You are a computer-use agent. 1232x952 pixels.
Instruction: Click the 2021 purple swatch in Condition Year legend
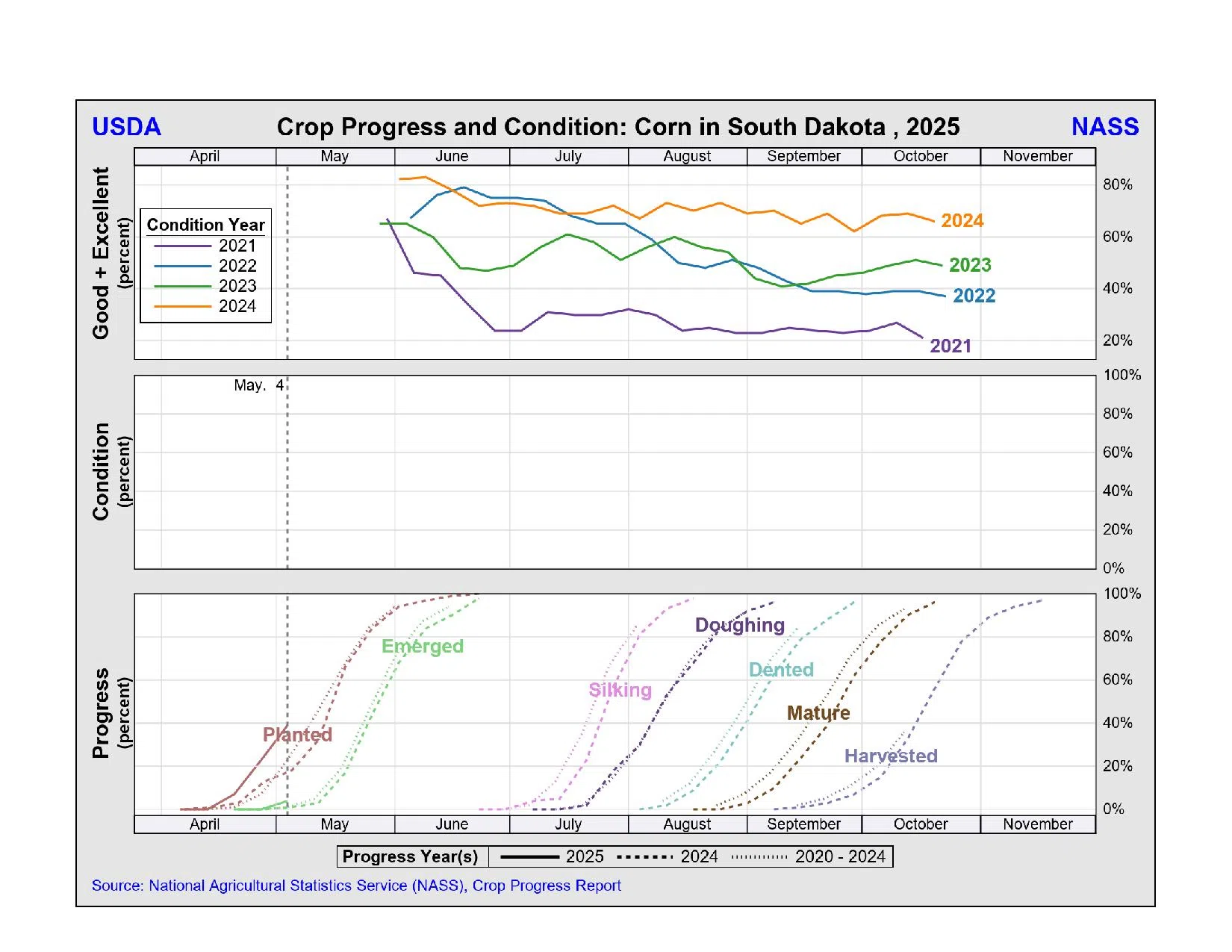coord(183,246)
